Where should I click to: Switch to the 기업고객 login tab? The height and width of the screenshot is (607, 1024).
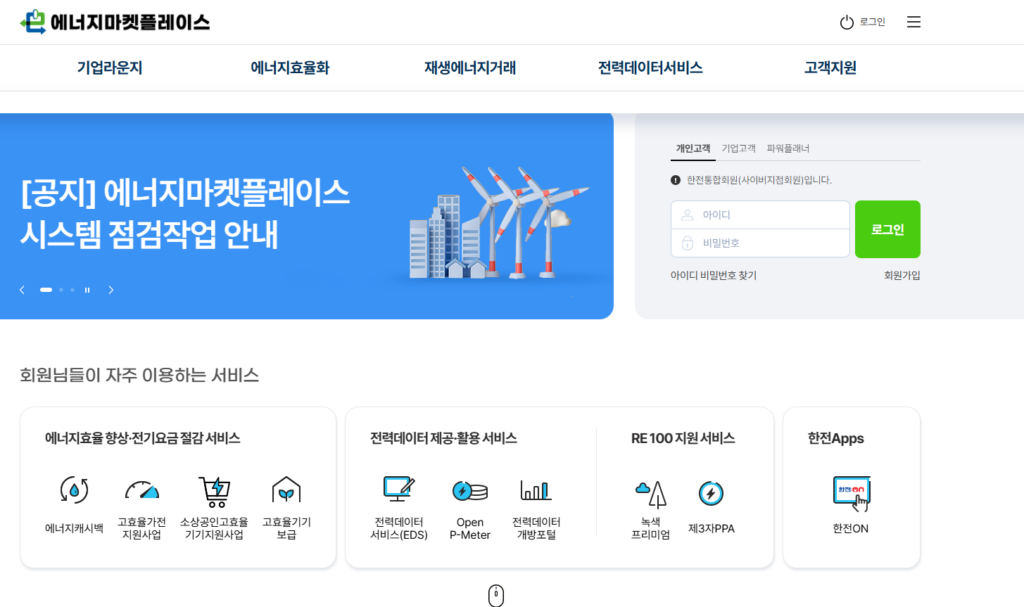tap(739, 148)
